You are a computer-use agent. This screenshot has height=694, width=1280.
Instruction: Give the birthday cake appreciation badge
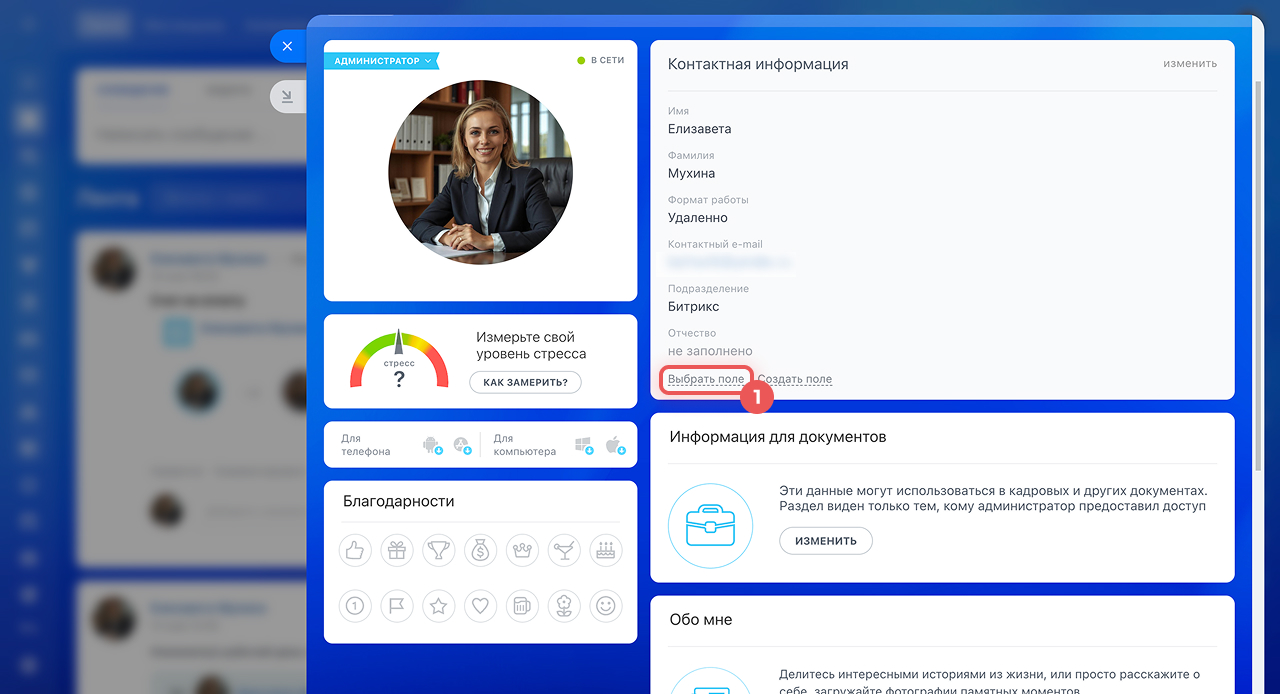(x=605, y=550)
